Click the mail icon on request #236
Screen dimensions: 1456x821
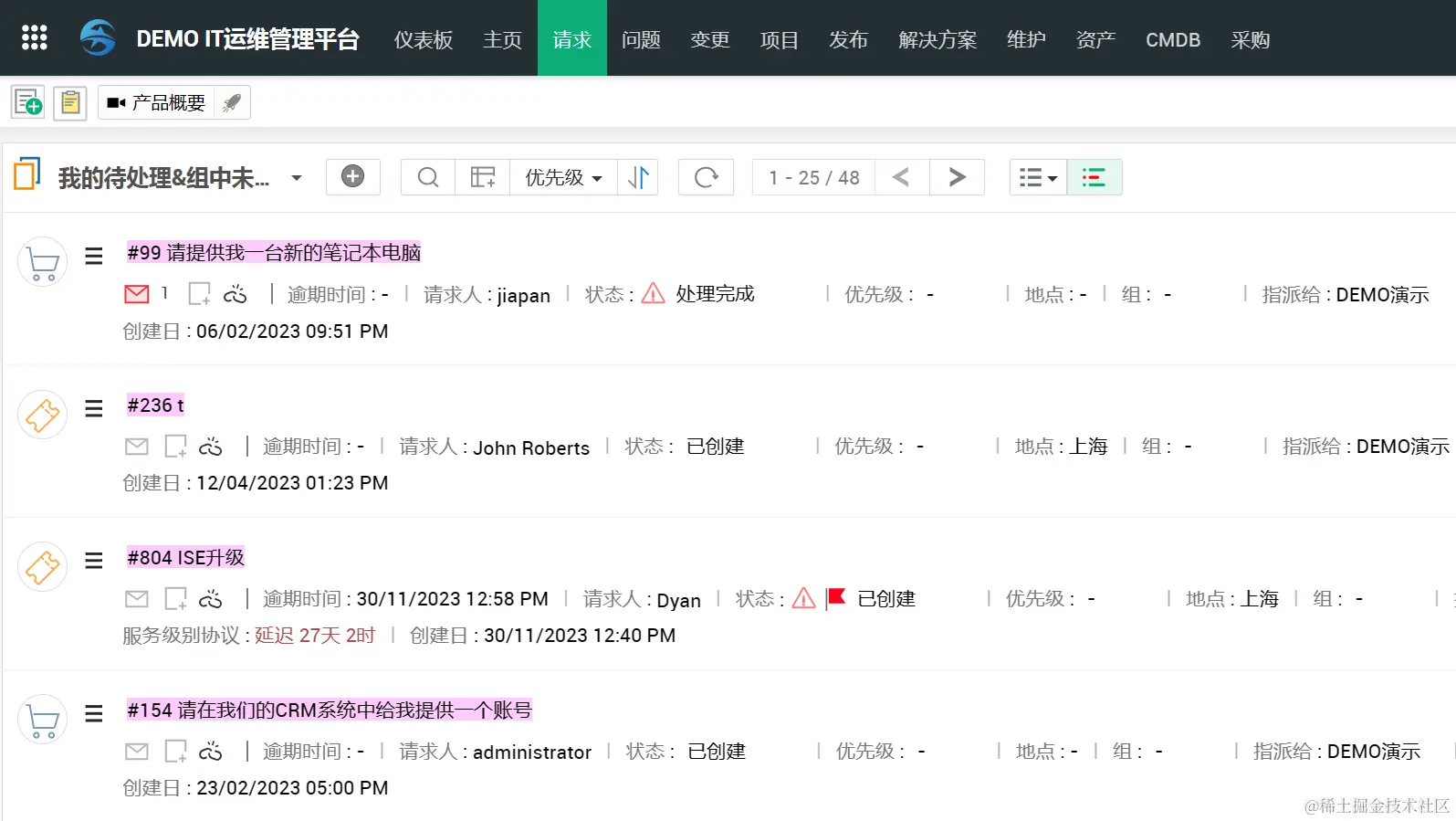[x=137, y=446]
